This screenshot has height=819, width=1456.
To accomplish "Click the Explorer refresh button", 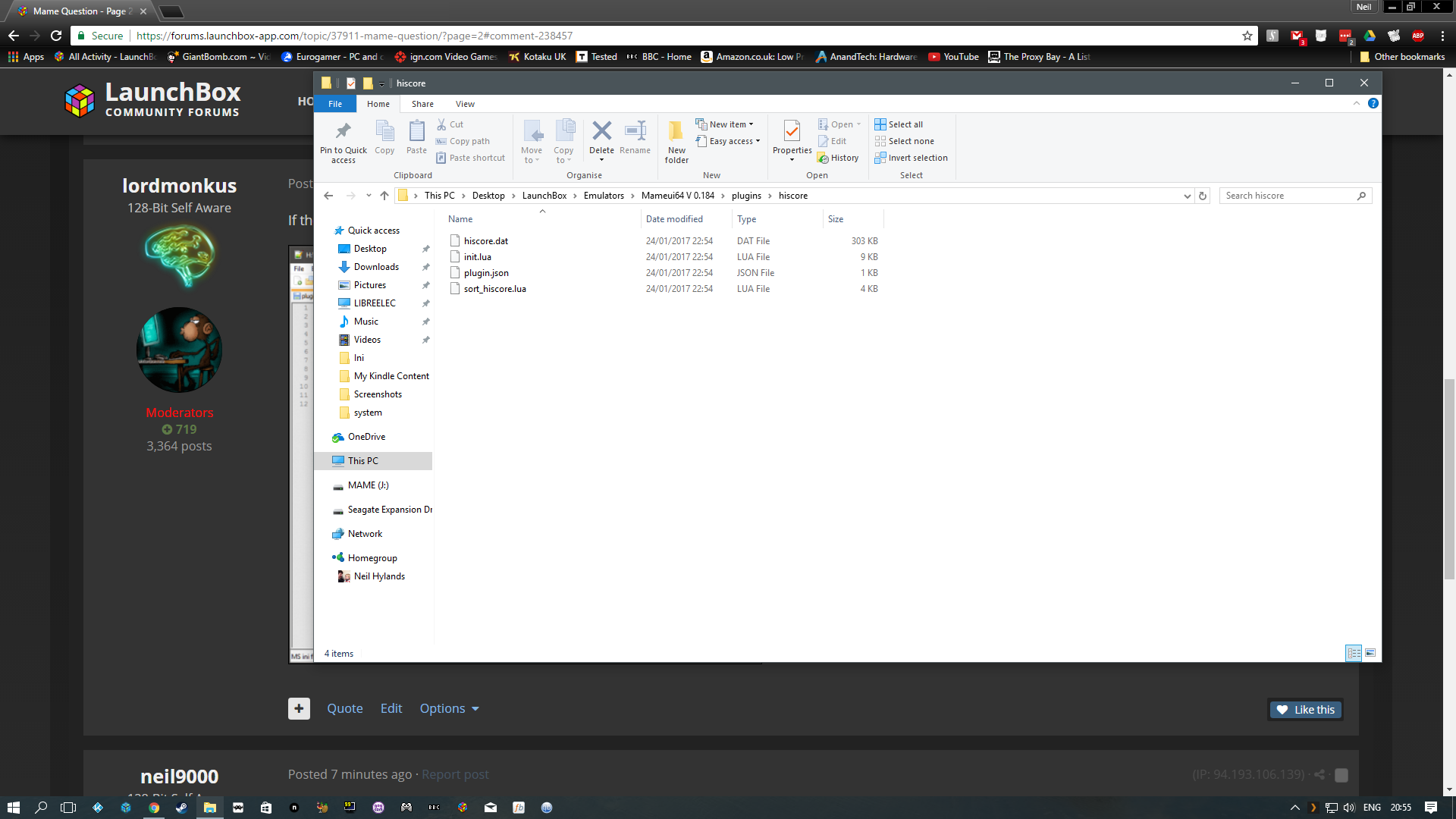I will pyautogui.click(x=1202, y=196).
